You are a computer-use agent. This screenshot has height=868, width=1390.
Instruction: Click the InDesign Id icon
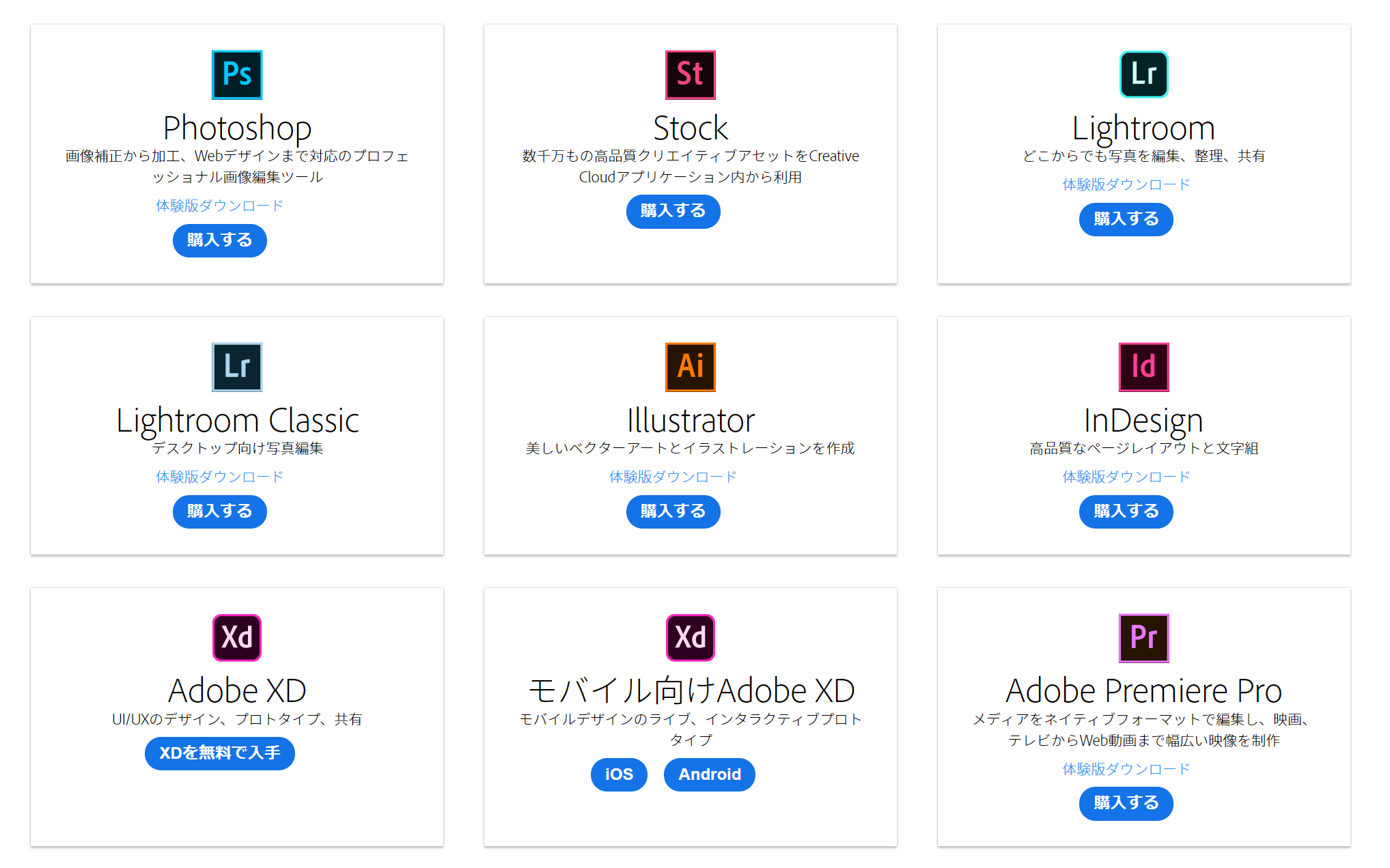point(1144,367)
